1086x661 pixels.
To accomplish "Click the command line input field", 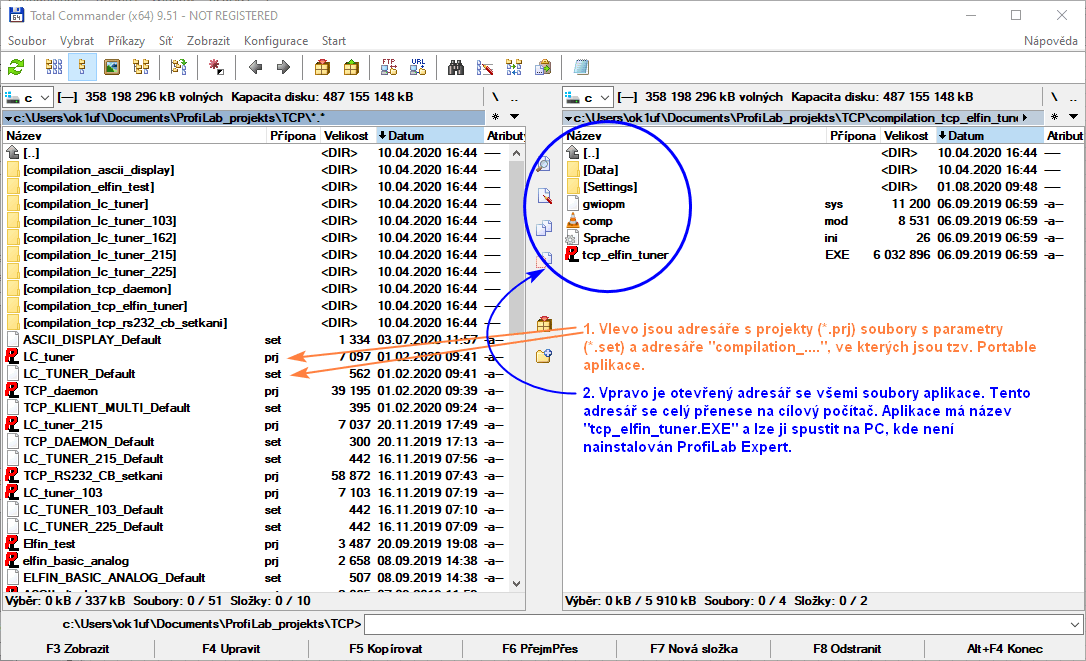I will click(x=720, y=624).
